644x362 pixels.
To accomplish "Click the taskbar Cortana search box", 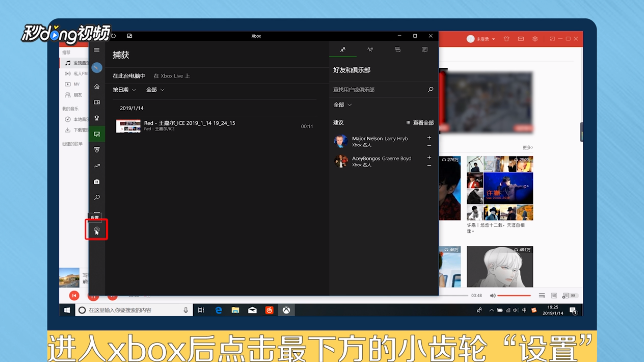I will coord(134,310).
